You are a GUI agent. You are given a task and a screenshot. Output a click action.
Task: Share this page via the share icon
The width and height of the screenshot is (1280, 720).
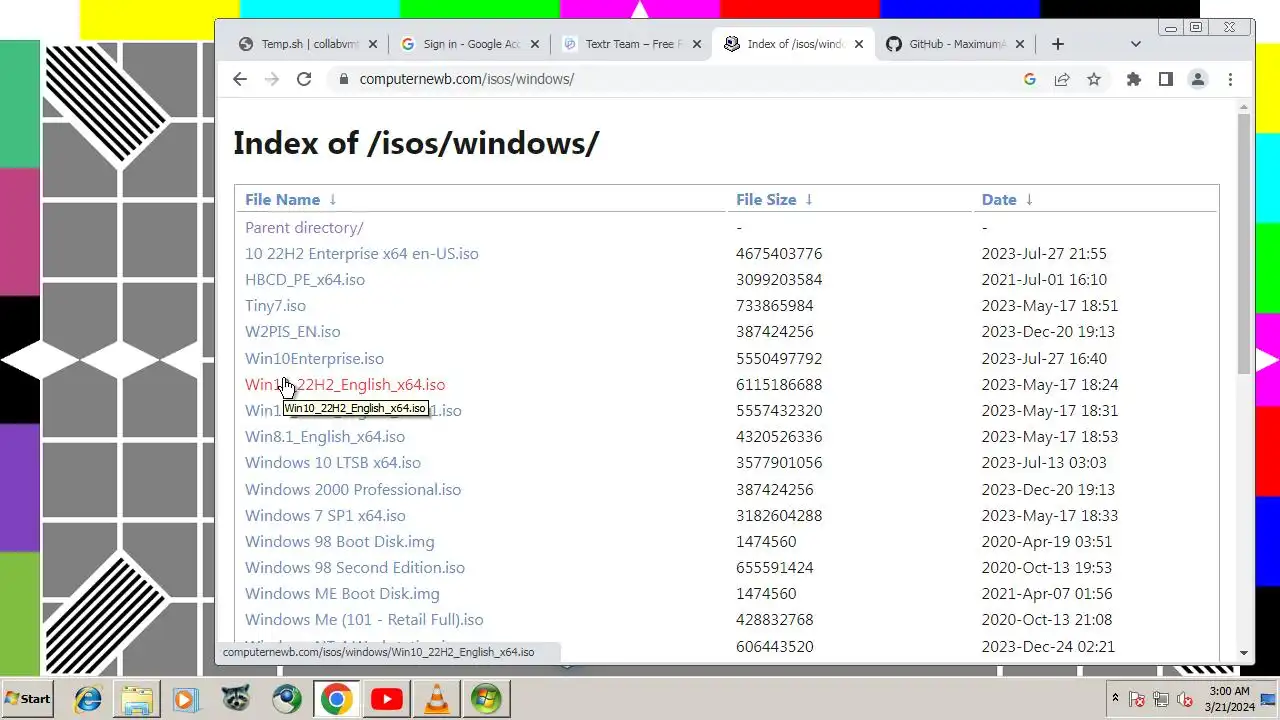click(1062, 79)
